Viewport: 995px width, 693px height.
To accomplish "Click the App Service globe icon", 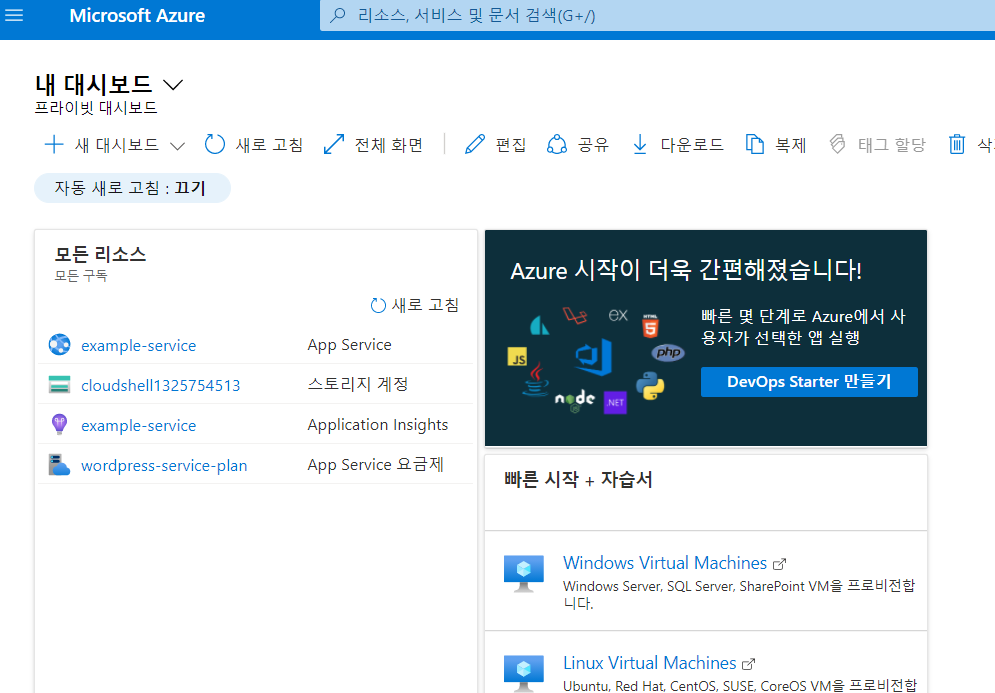I will (x=60, y=345).
